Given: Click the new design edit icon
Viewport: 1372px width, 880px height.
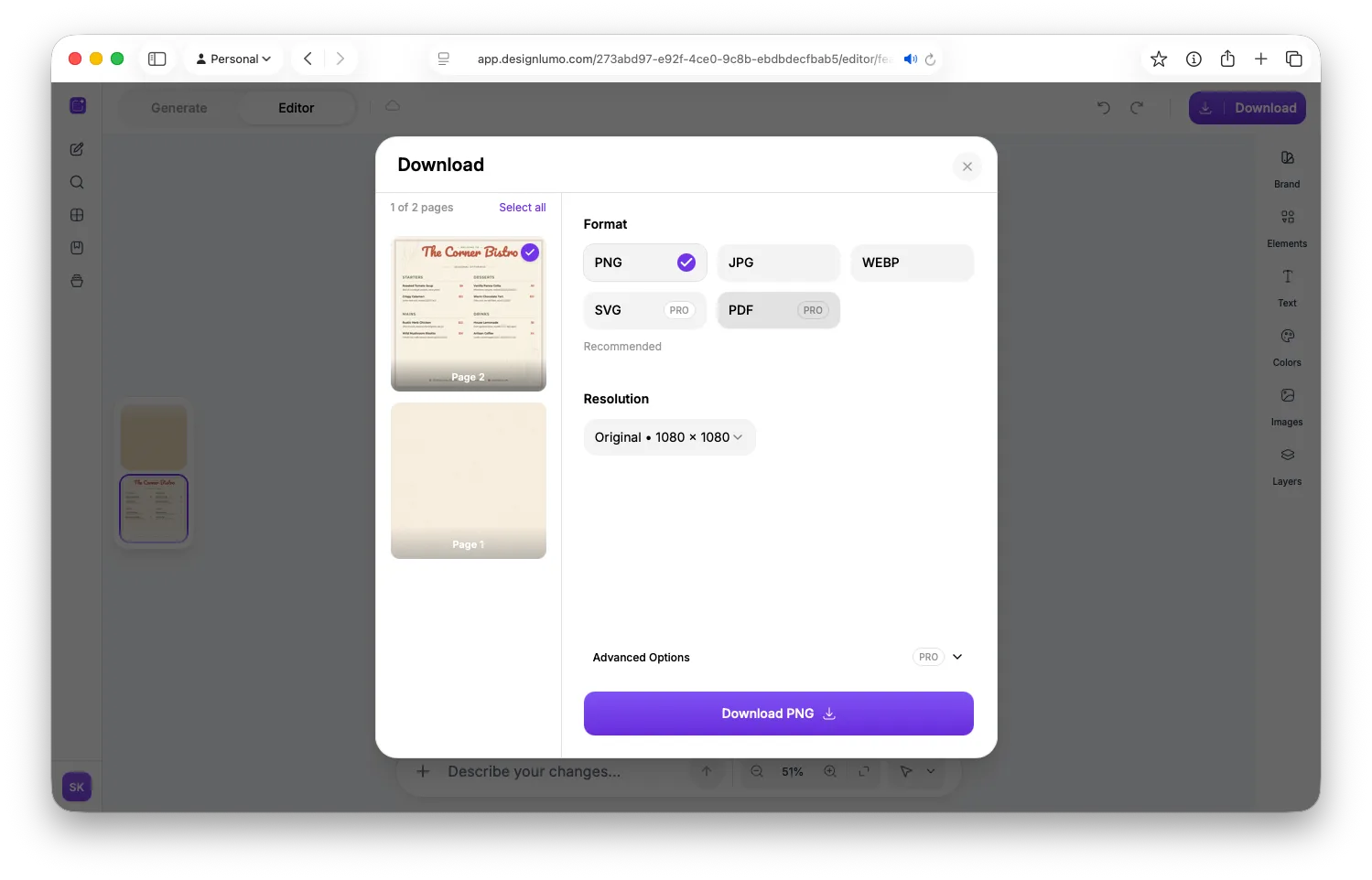Looking at the screenshot, I should (77, 149).
